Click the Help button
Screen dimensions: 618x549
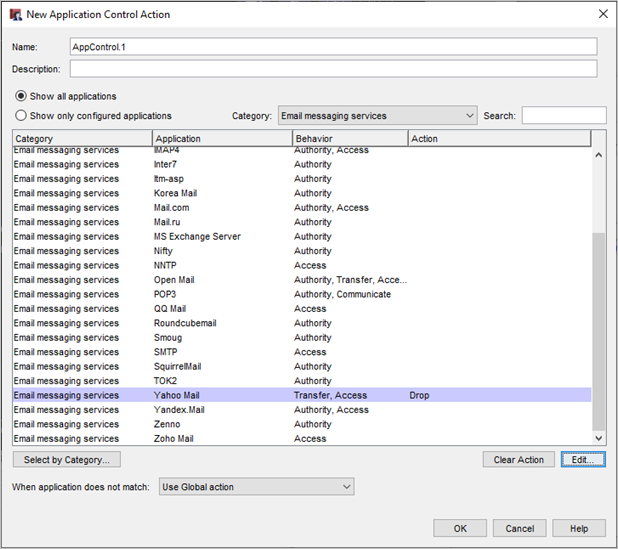pos(579,528)
